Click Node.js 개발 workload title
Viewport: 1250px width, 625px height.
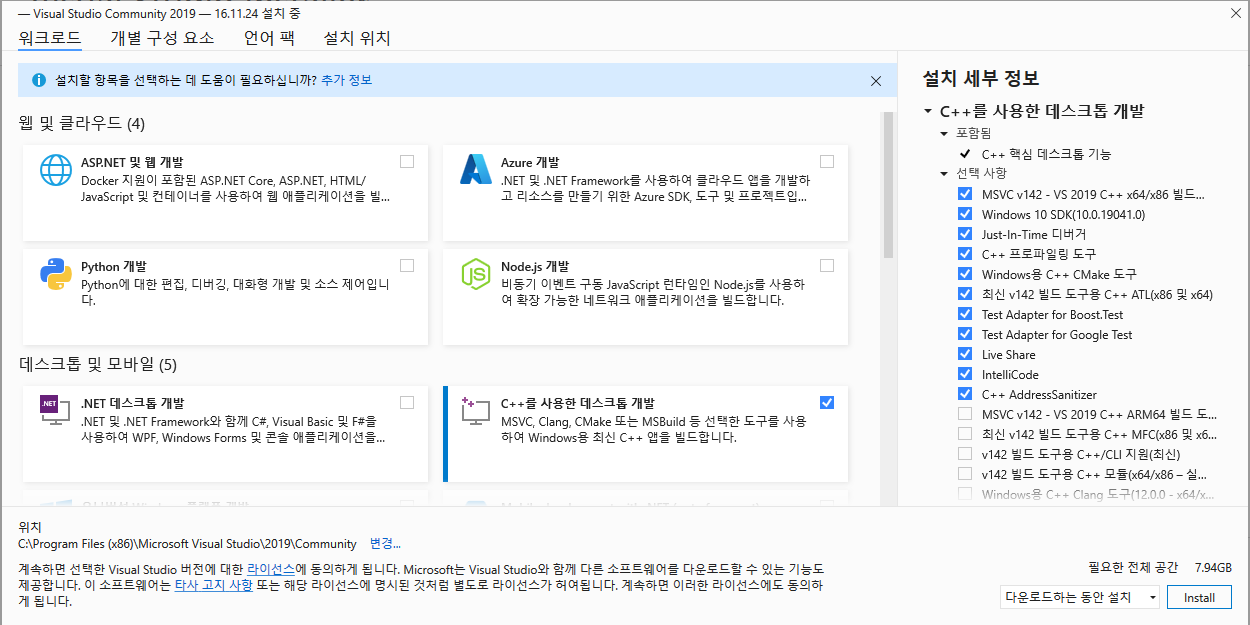click(x=535, y=266)
